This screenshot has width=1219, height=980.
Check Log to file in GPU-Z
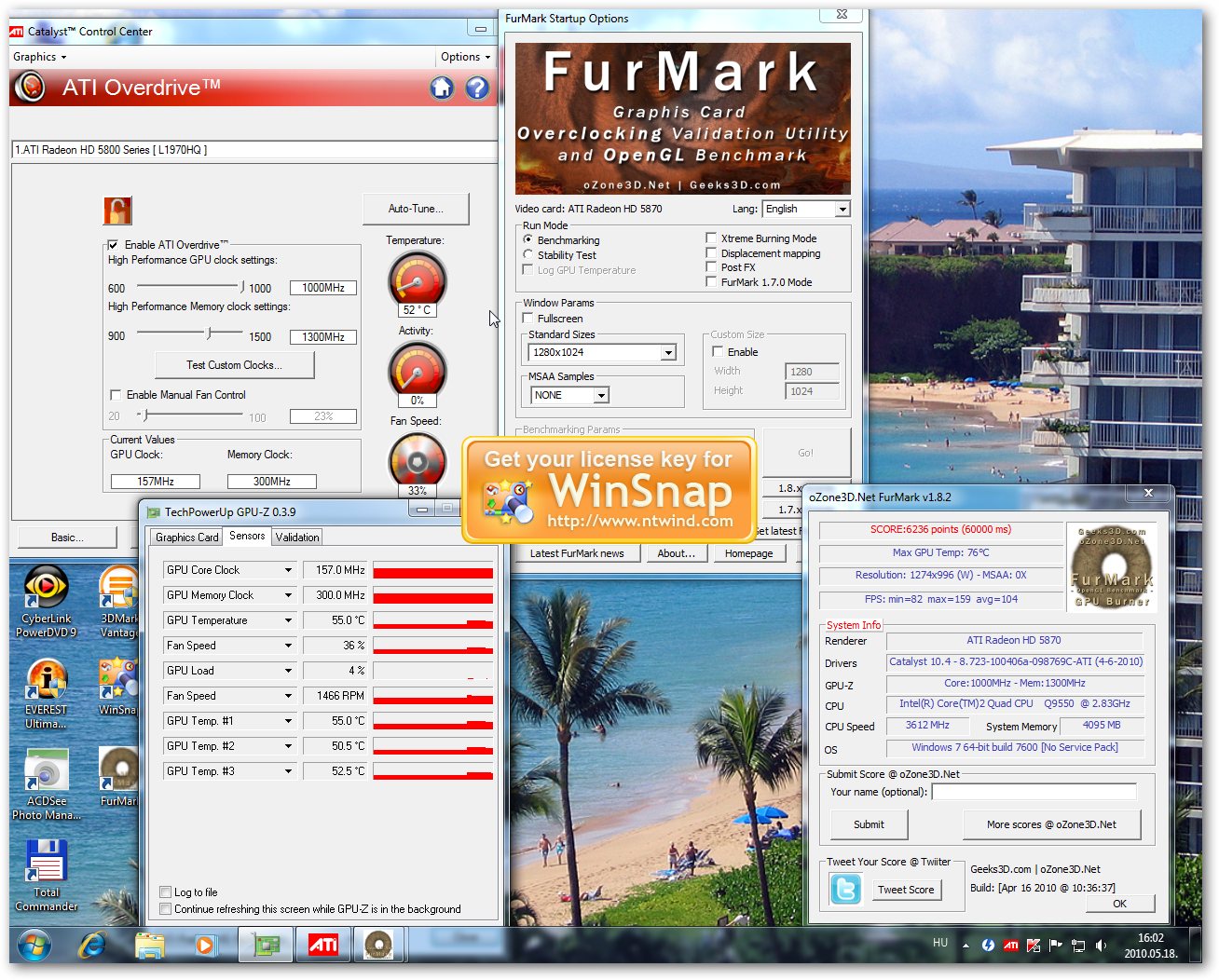coord(166,892)
